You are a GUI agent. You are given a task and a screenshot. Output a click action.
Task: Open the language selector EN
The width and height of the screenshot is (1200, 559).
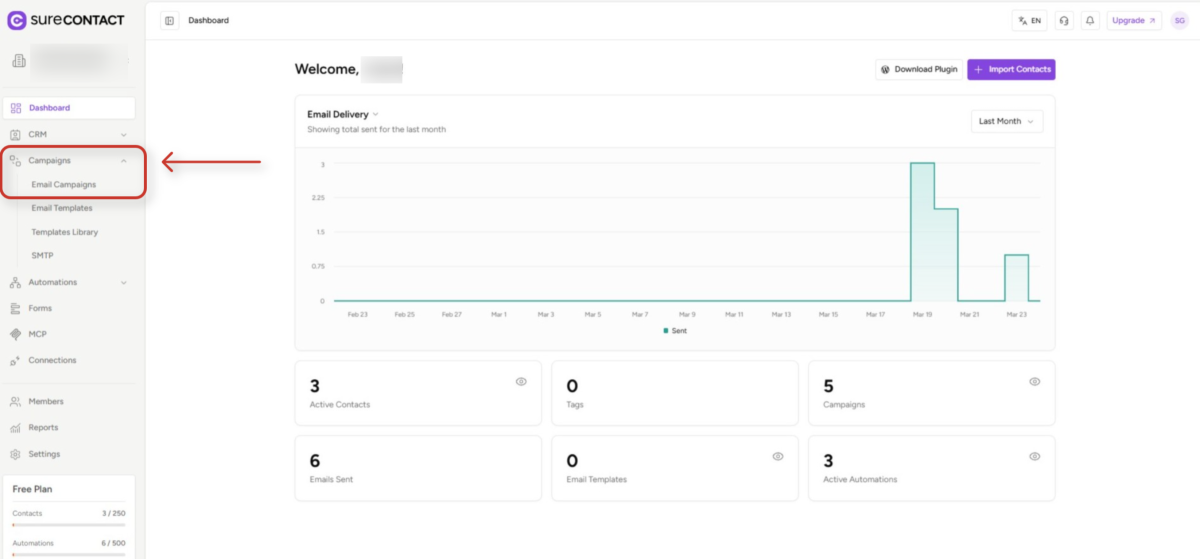pyautogui.click(x=1029, y=20)
